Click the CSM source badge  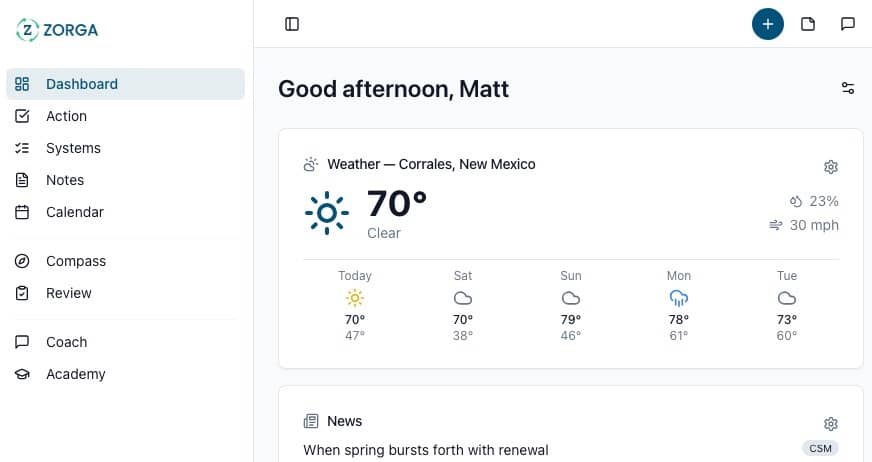coord(820,448)
